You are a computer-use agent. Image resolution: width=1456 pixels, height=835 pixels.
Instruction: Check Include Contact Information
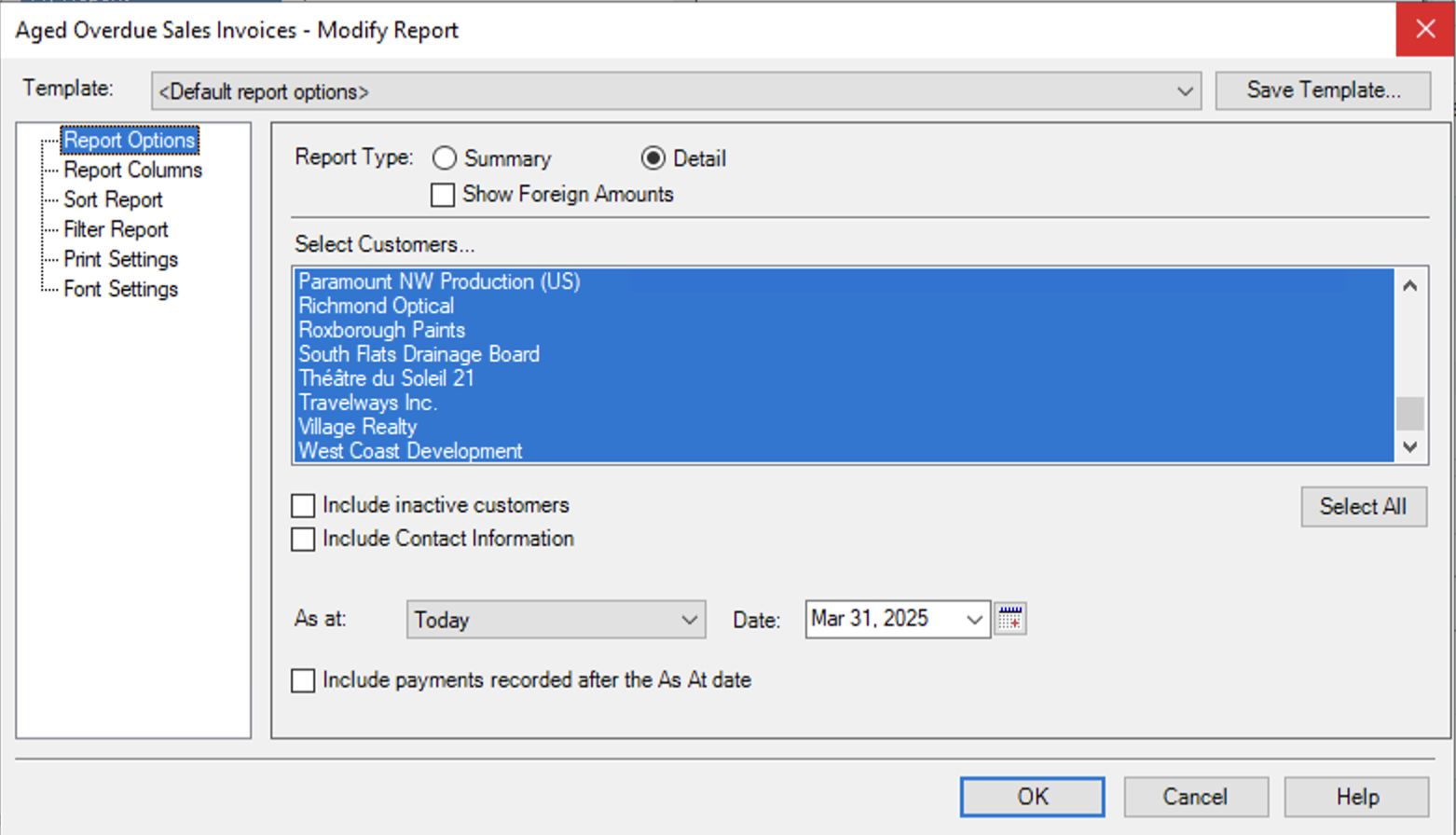(x=303, y=539)
